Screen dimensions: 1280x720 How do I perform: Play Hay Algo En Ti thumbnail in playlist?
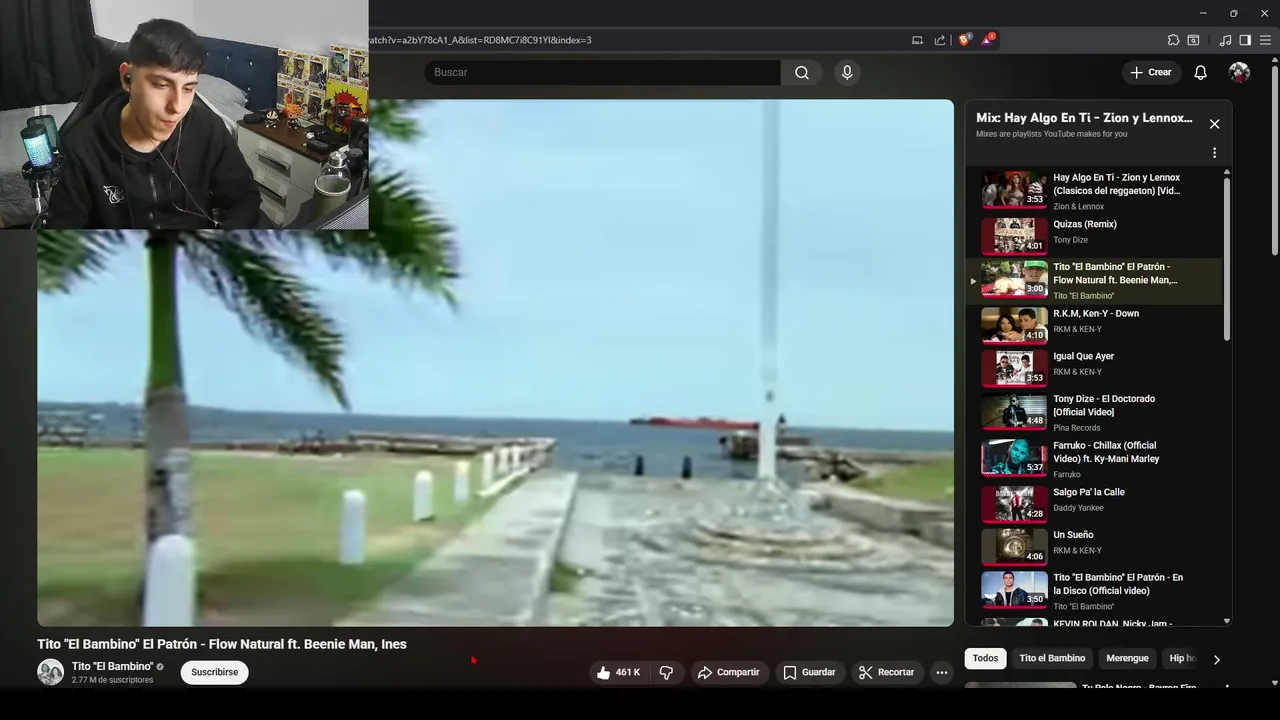[1014, 190]
